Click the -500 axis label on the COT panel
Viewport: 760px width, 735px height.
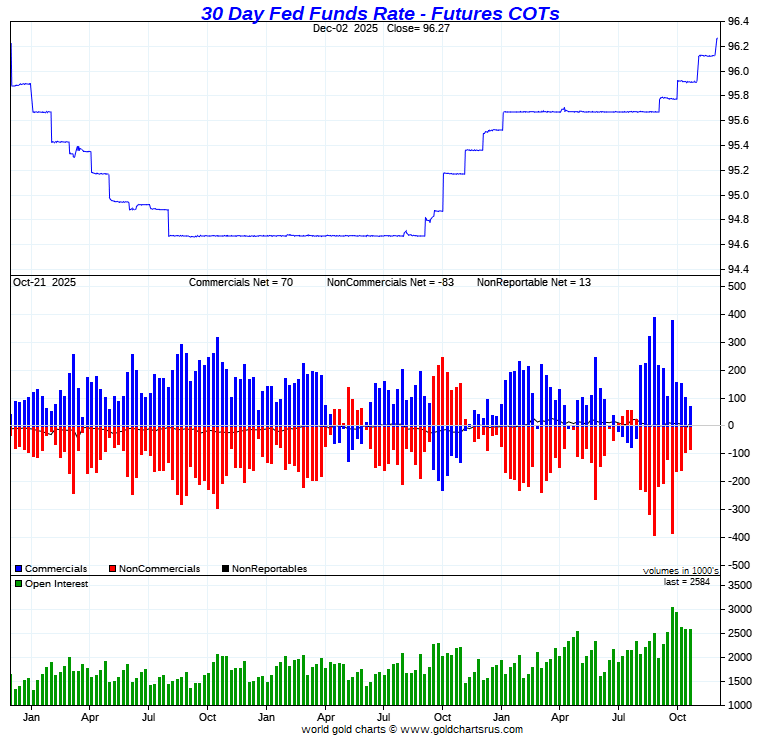tap(737, 565)
